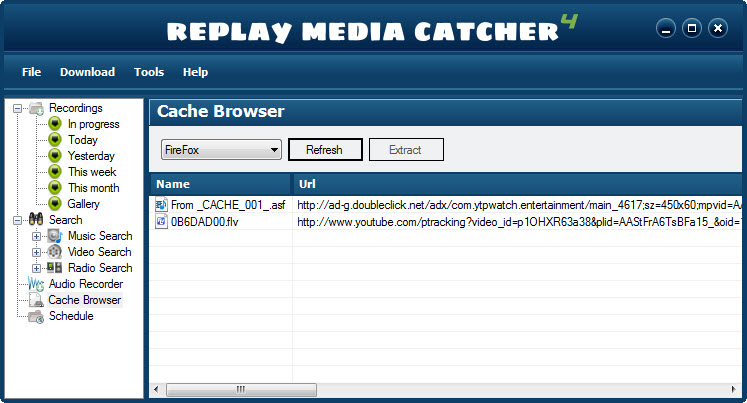747x403 pixels.
Task: Click the Audio Recorder waveform icon
Action: pos(36,284)
